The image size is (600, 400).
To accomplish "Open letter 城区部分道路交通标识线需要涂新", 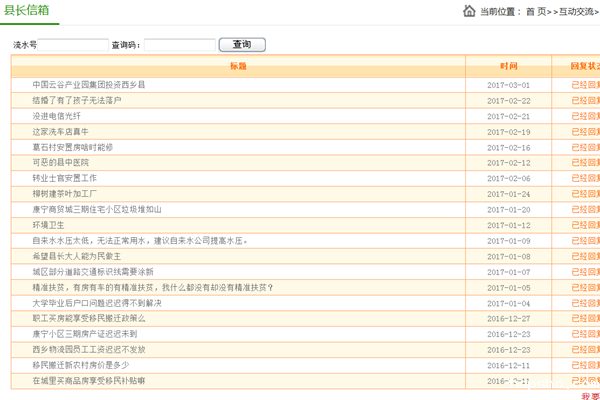I will tap(93, 272).
